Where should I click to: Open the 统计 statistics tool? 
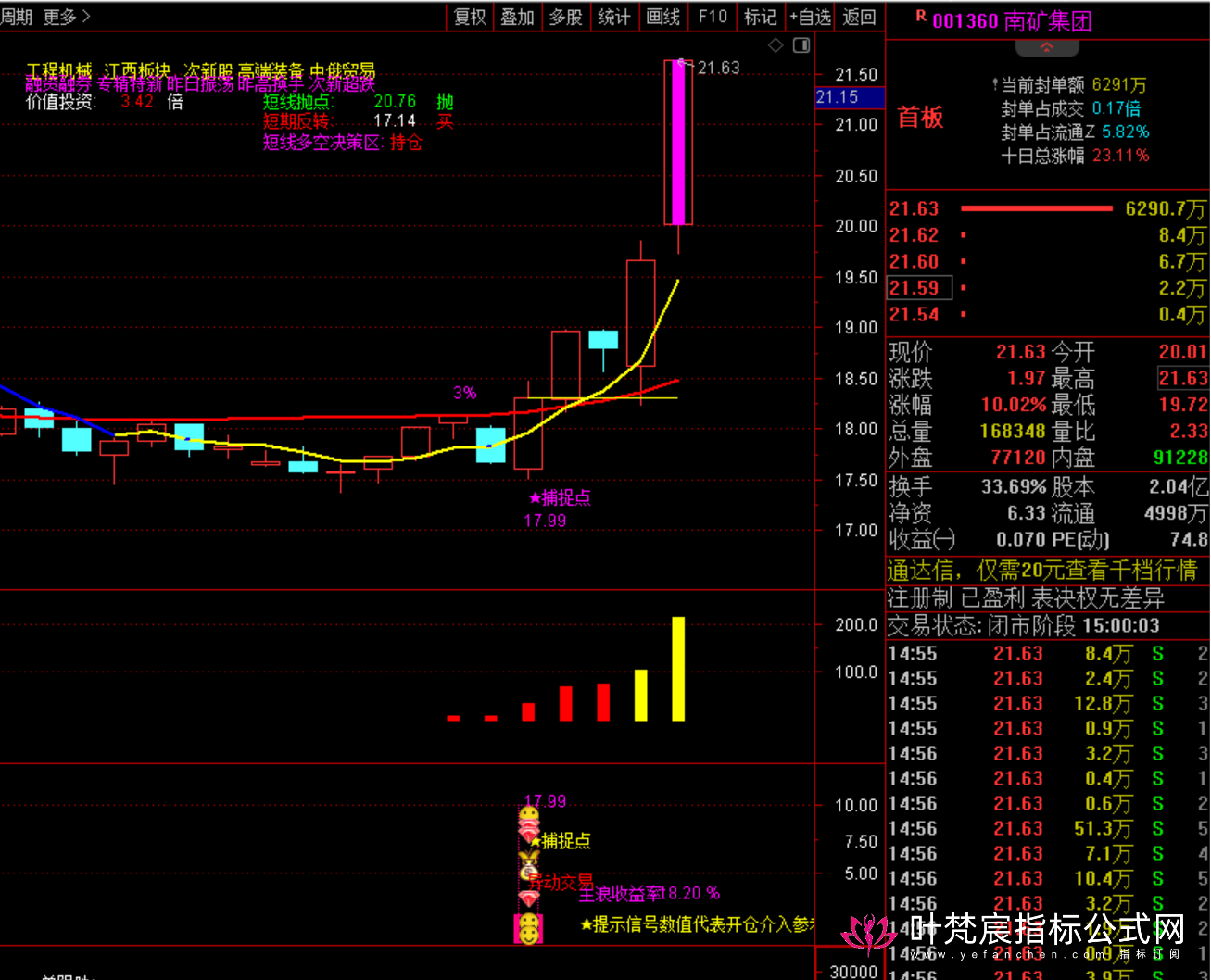(613, 17)
